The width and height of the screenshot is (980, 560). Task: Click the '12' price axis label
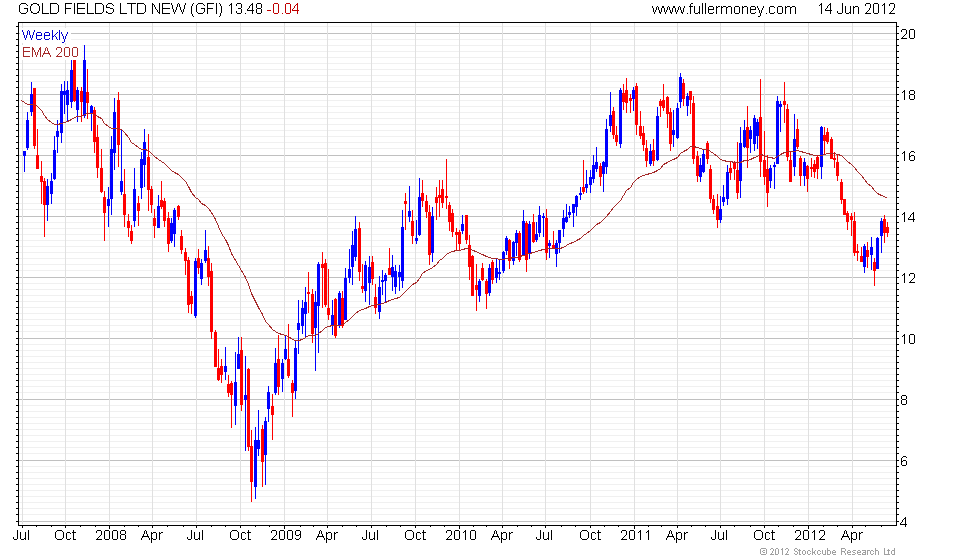point(908,278)
